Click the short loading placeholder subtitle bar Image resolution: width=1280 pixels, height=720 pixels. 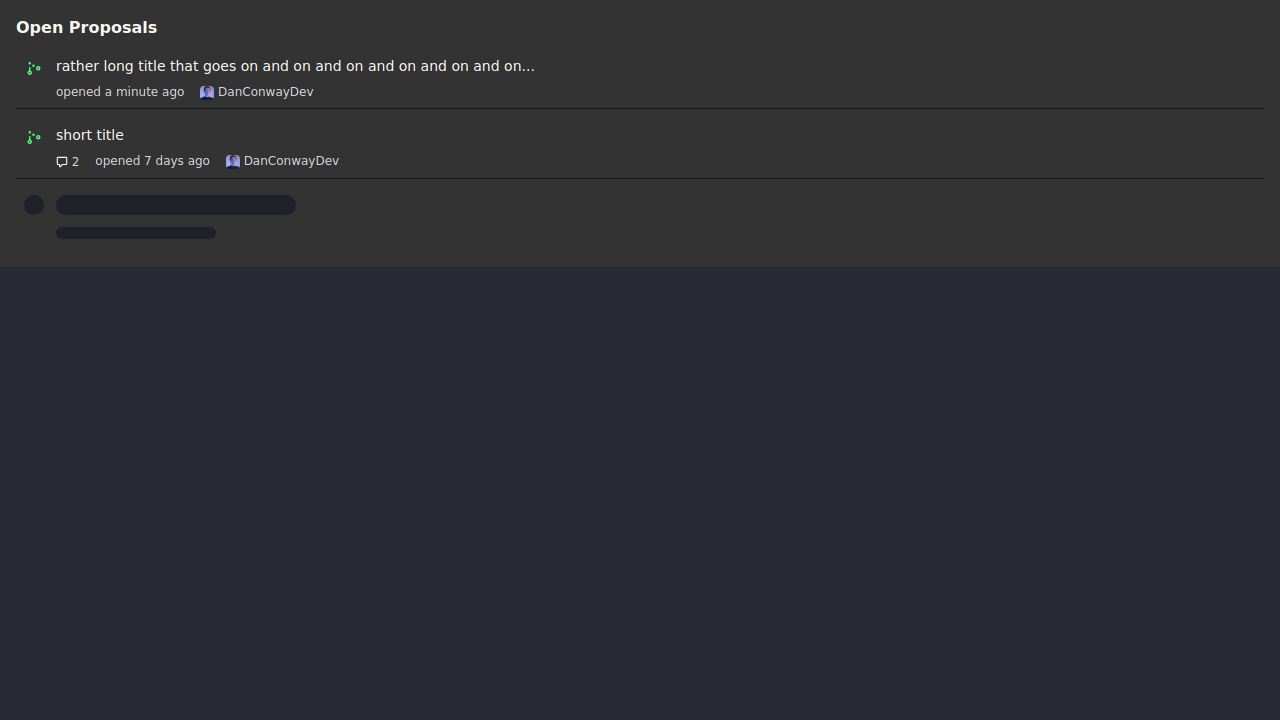(x=136, y=233)
